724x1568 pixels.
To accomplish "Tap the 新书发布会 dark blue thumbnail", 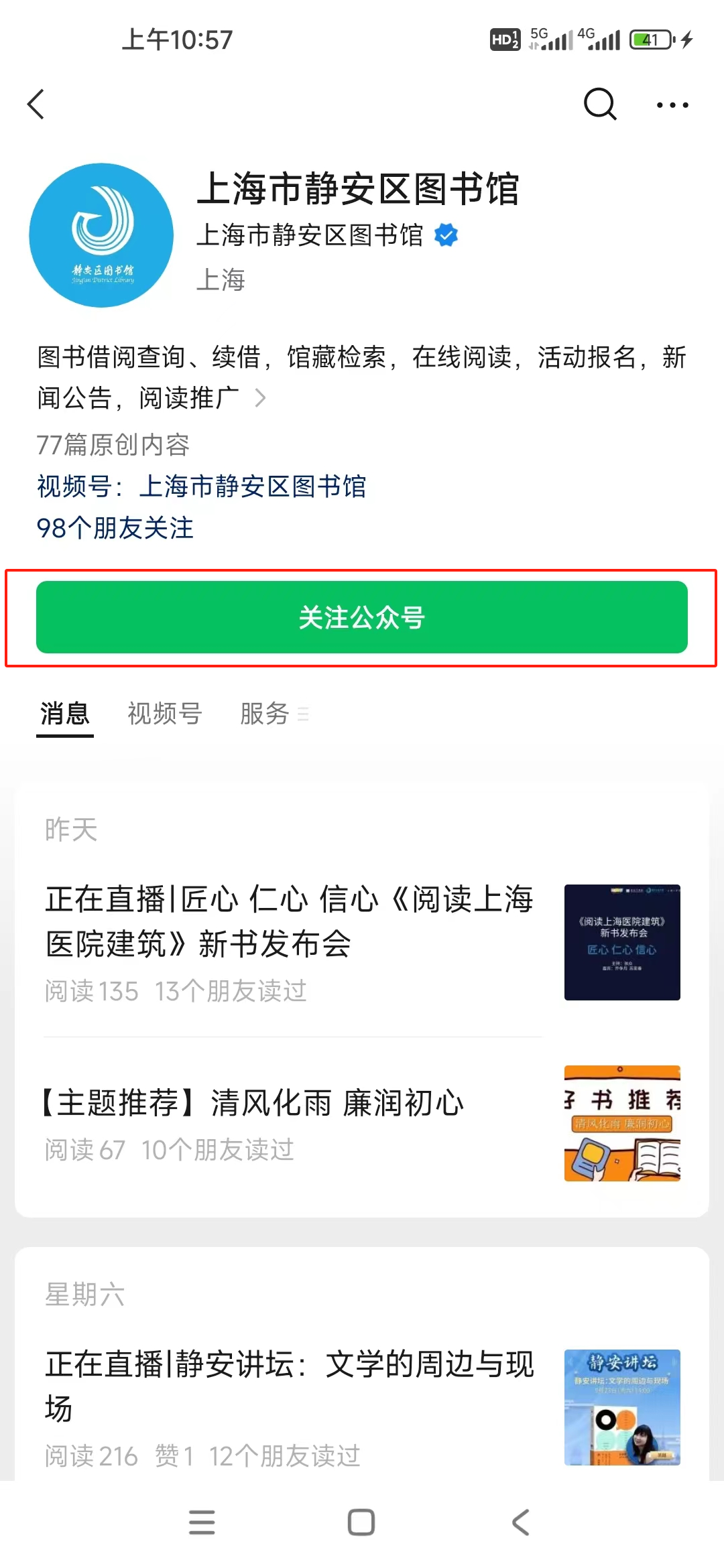I will coord(622,942).
